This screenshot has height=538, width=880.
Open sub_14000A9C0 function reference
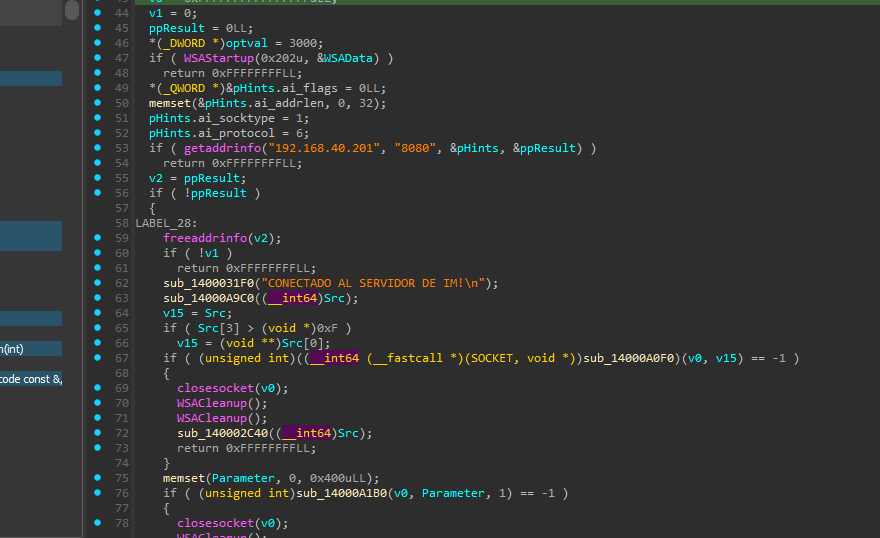click(209, 298)
